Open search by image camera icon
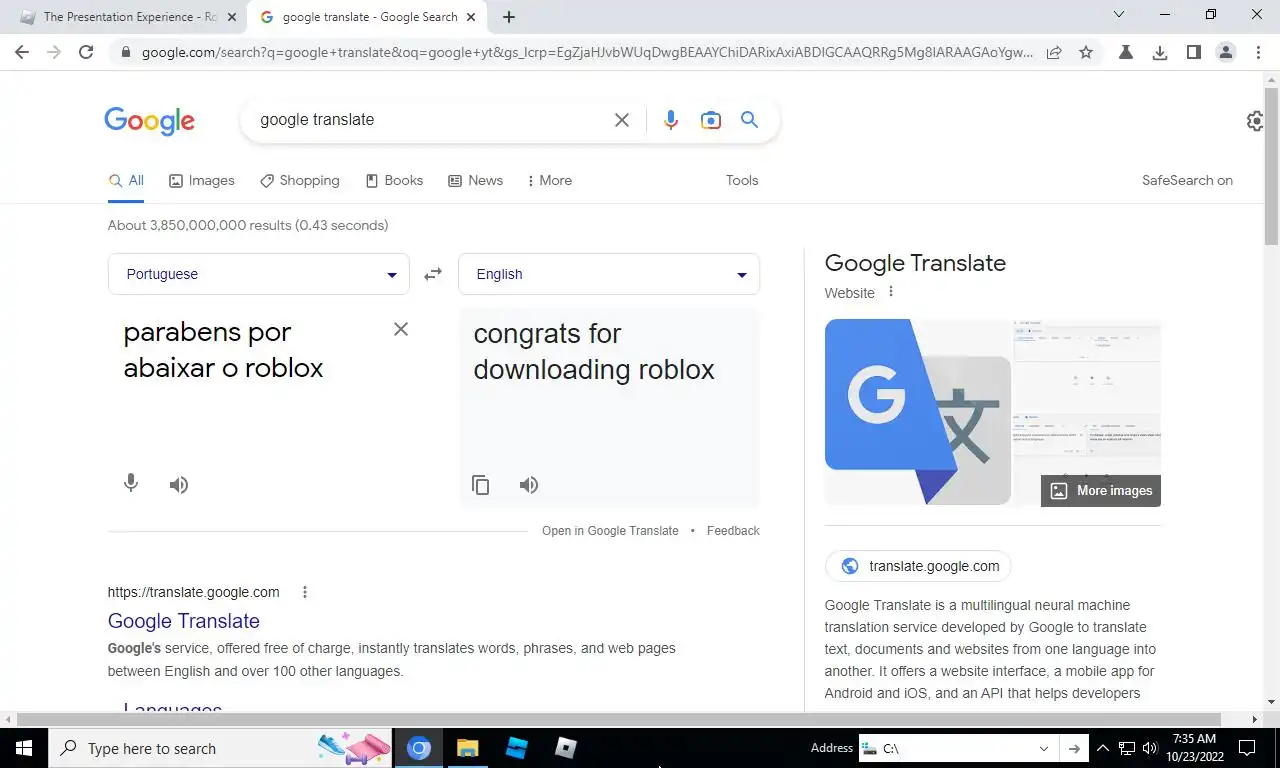1280x768 pixels. point(710,120)
